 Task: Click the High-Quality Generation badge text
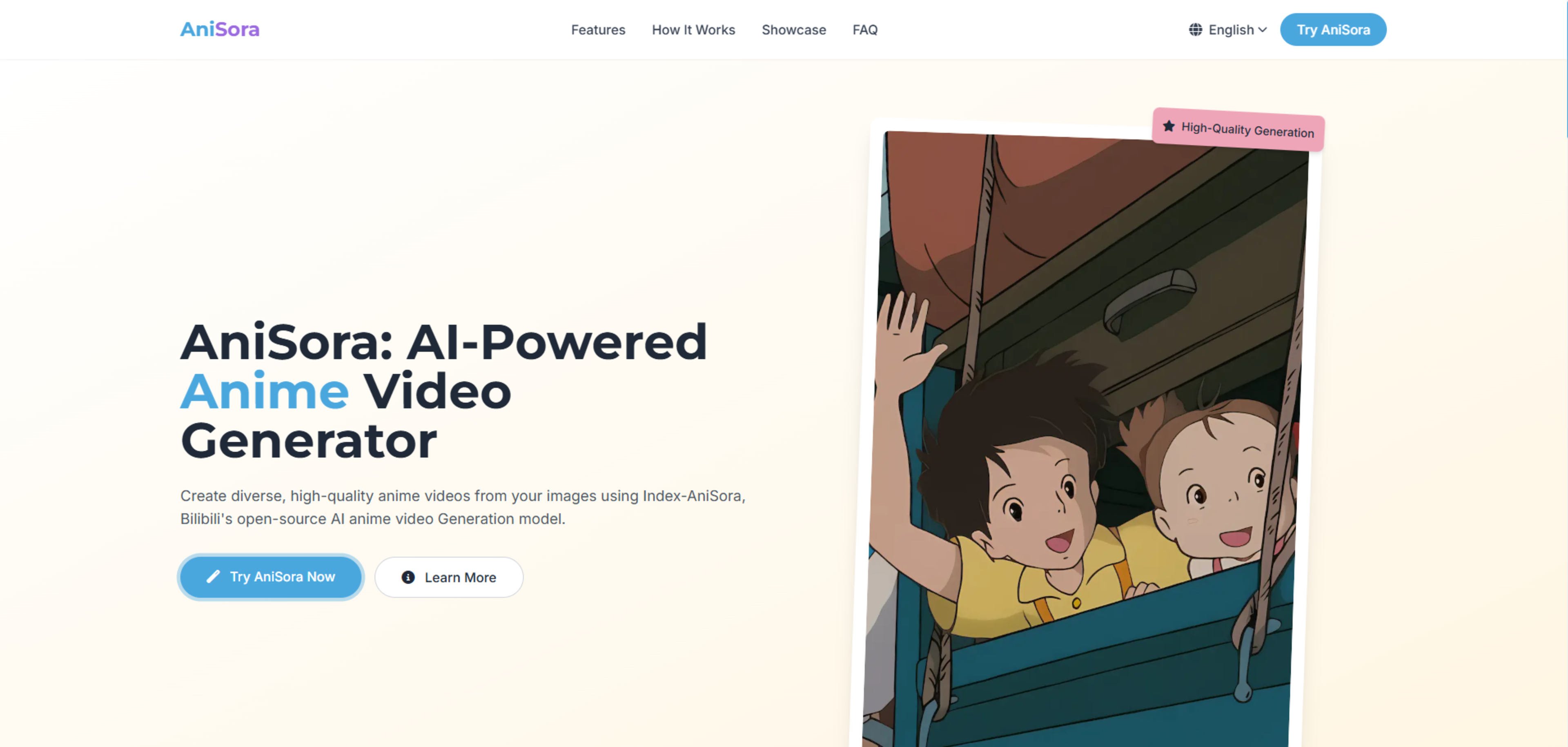(1247, 130)
